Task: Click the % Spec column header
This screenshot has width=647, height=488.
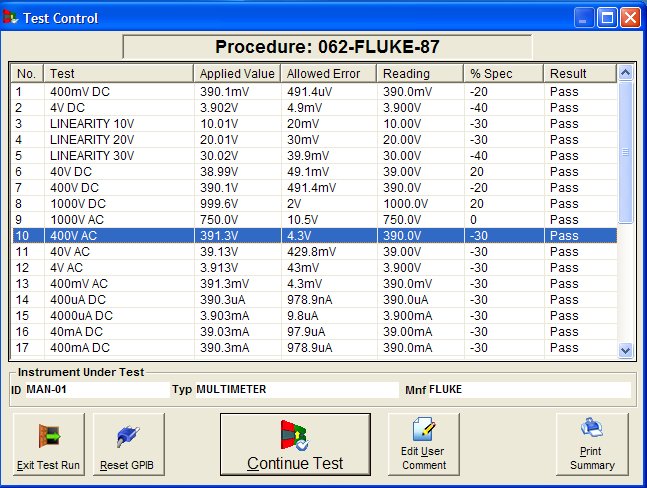Action: [x=503, y=73]
